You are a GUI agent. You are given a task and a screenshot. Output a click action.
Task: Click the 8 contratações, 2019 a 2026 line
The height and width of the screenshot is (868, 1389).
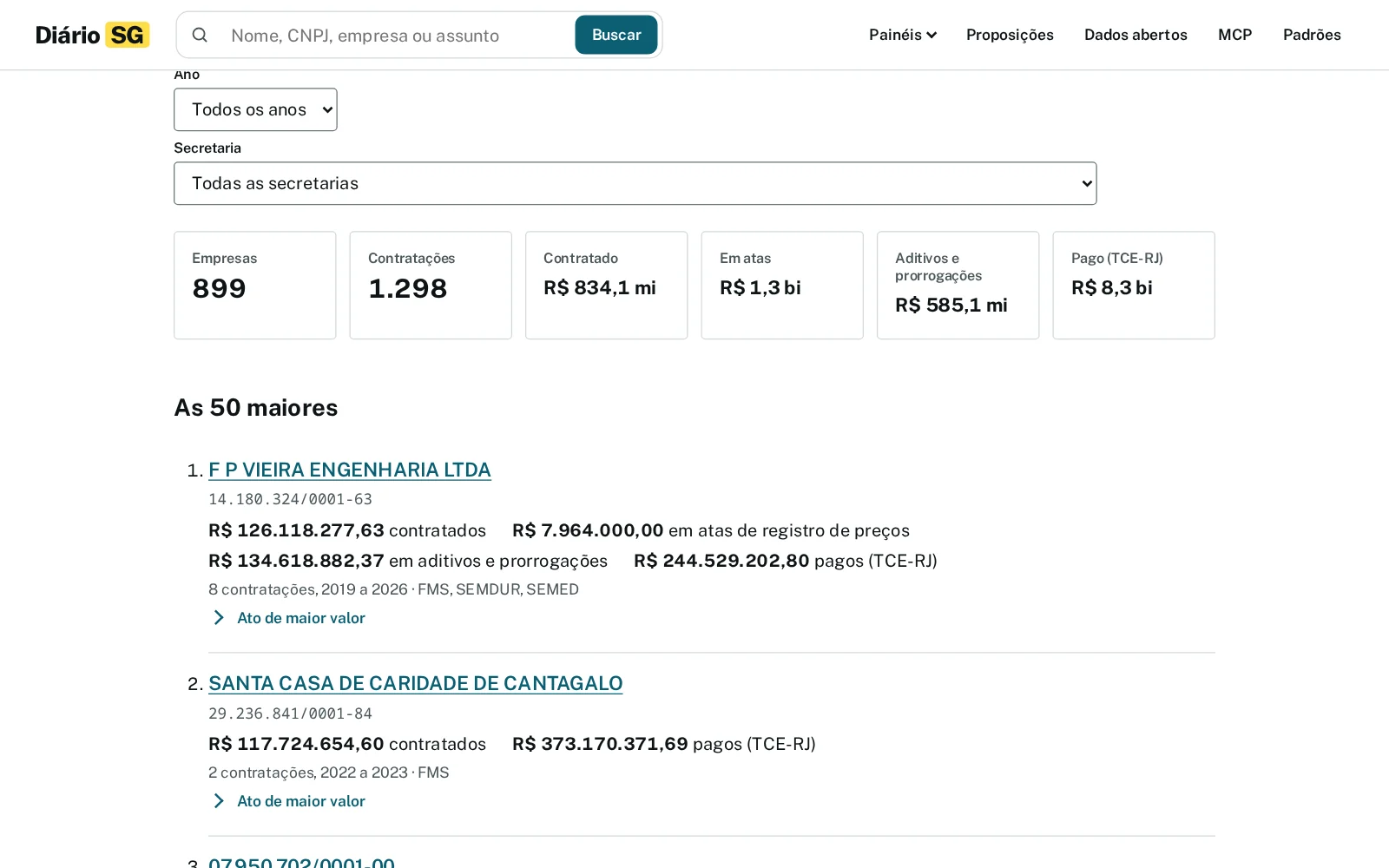pyautogui.click(x=393, y=589)
